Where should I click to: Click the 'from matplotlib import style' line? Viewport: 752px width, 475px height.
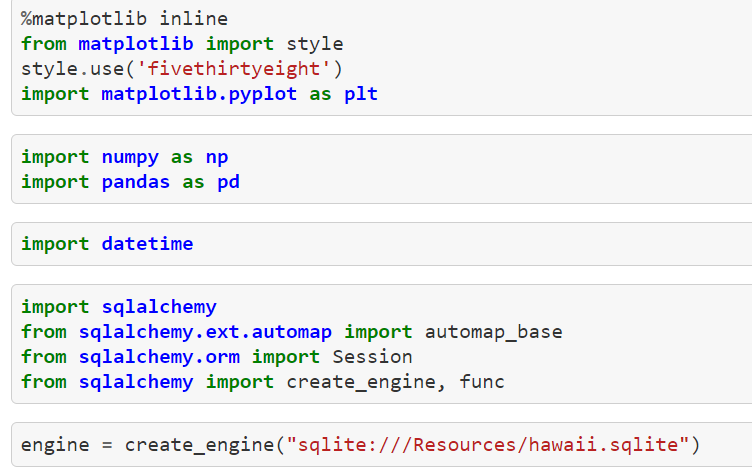click(x=182, y=44)
